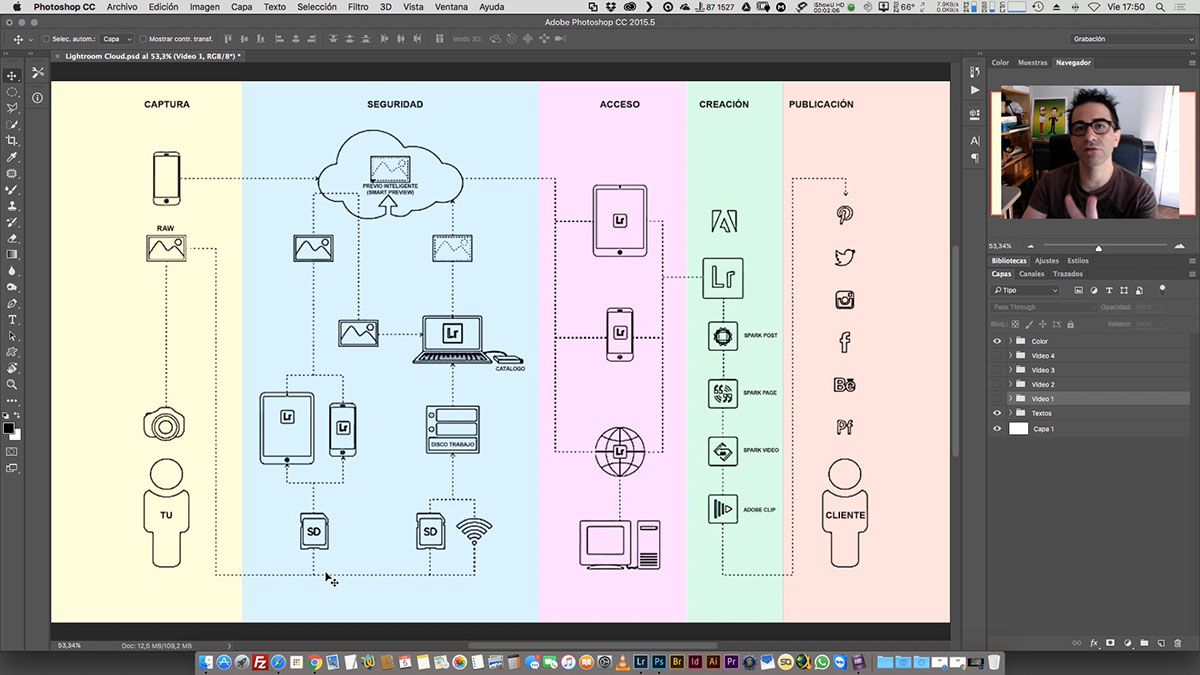The height and width of the screenshot is (675, 1200).
Task: Select the Gradient tool
Action: click(x=12, y=254)
